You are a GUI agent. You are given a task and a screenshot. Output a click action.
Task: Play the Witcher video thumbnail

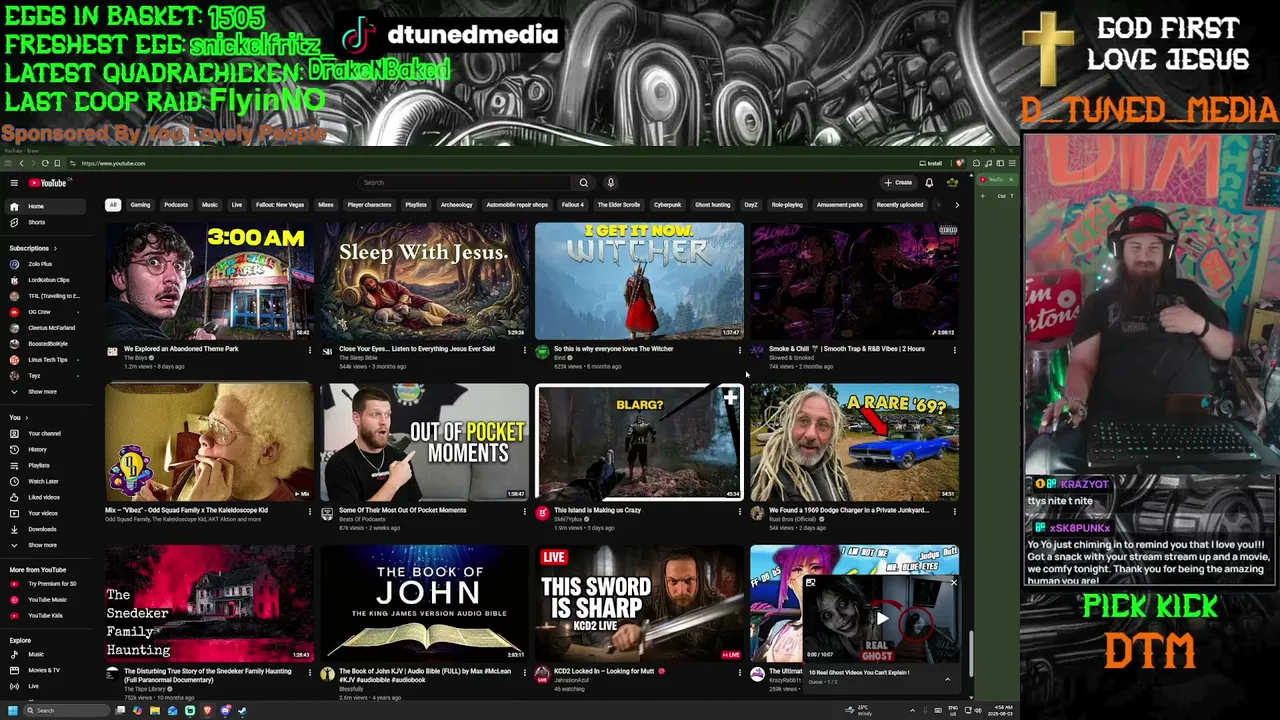[x=639, y=281]
